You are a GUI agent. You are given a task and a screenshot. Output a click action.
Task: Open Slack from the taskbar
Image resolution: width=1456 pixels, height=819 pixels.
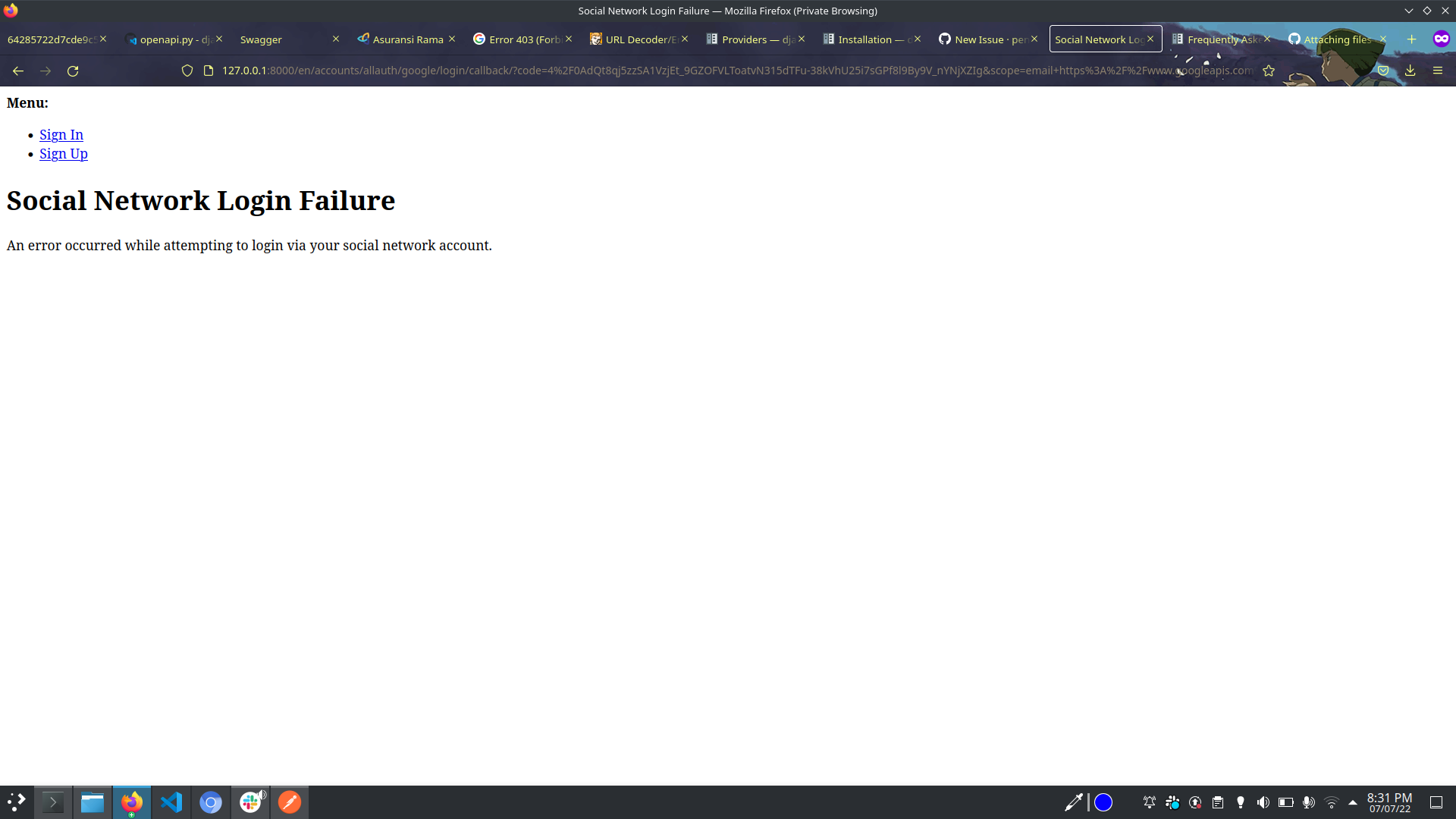click(x=250, y=802)
